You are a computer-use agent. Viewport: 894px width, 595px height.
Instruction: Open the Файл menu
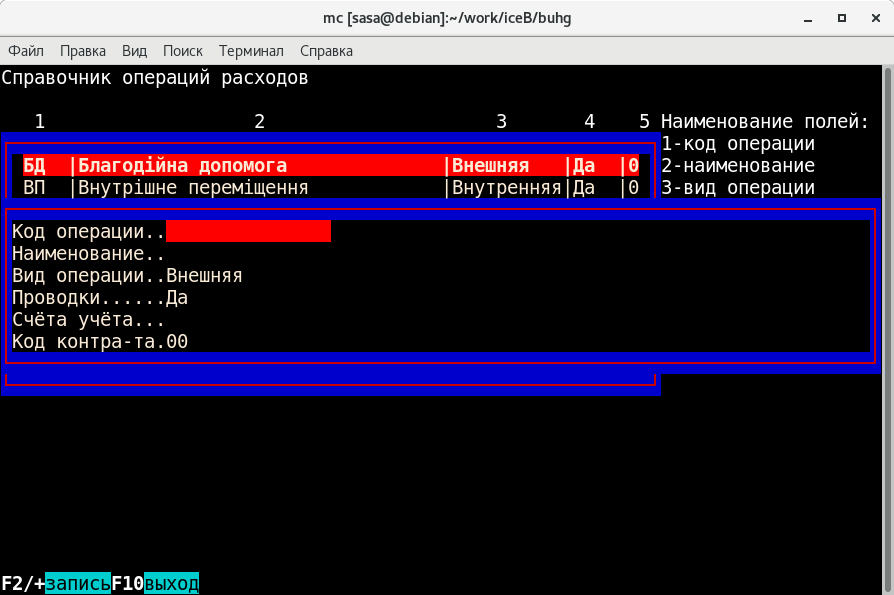[26, 51]
